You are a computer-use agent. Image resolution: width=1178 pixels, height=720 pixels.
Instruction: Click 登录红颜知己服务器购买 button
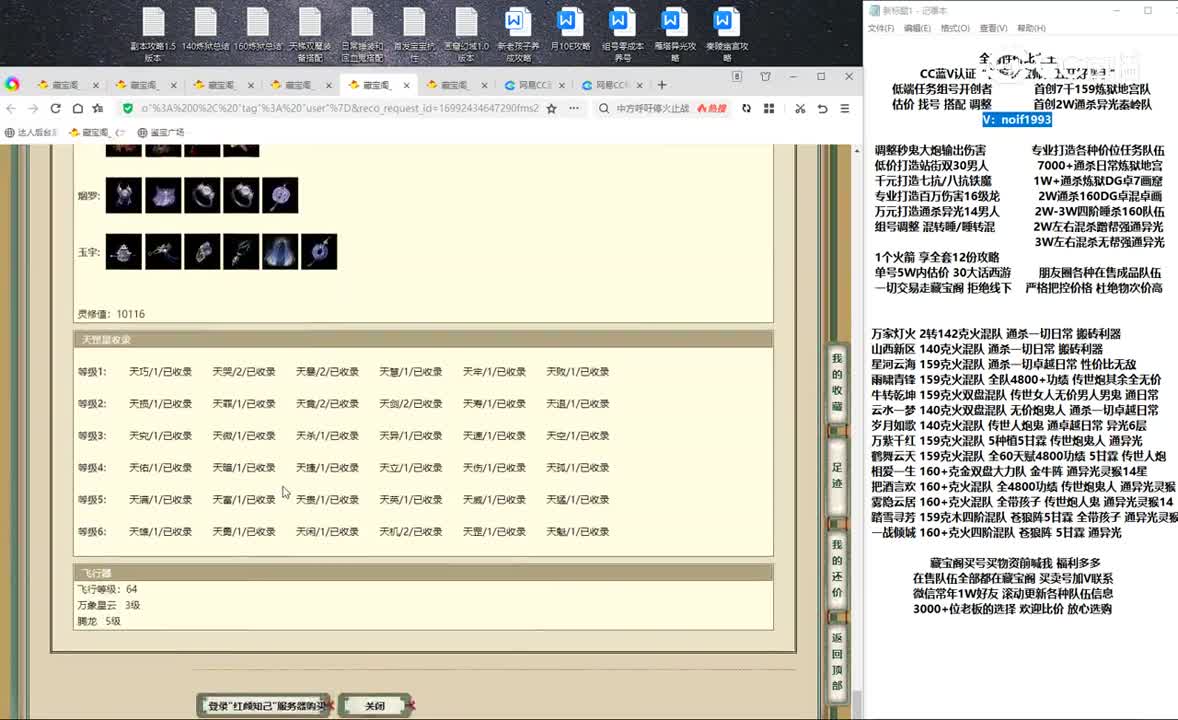pos(264,706)
